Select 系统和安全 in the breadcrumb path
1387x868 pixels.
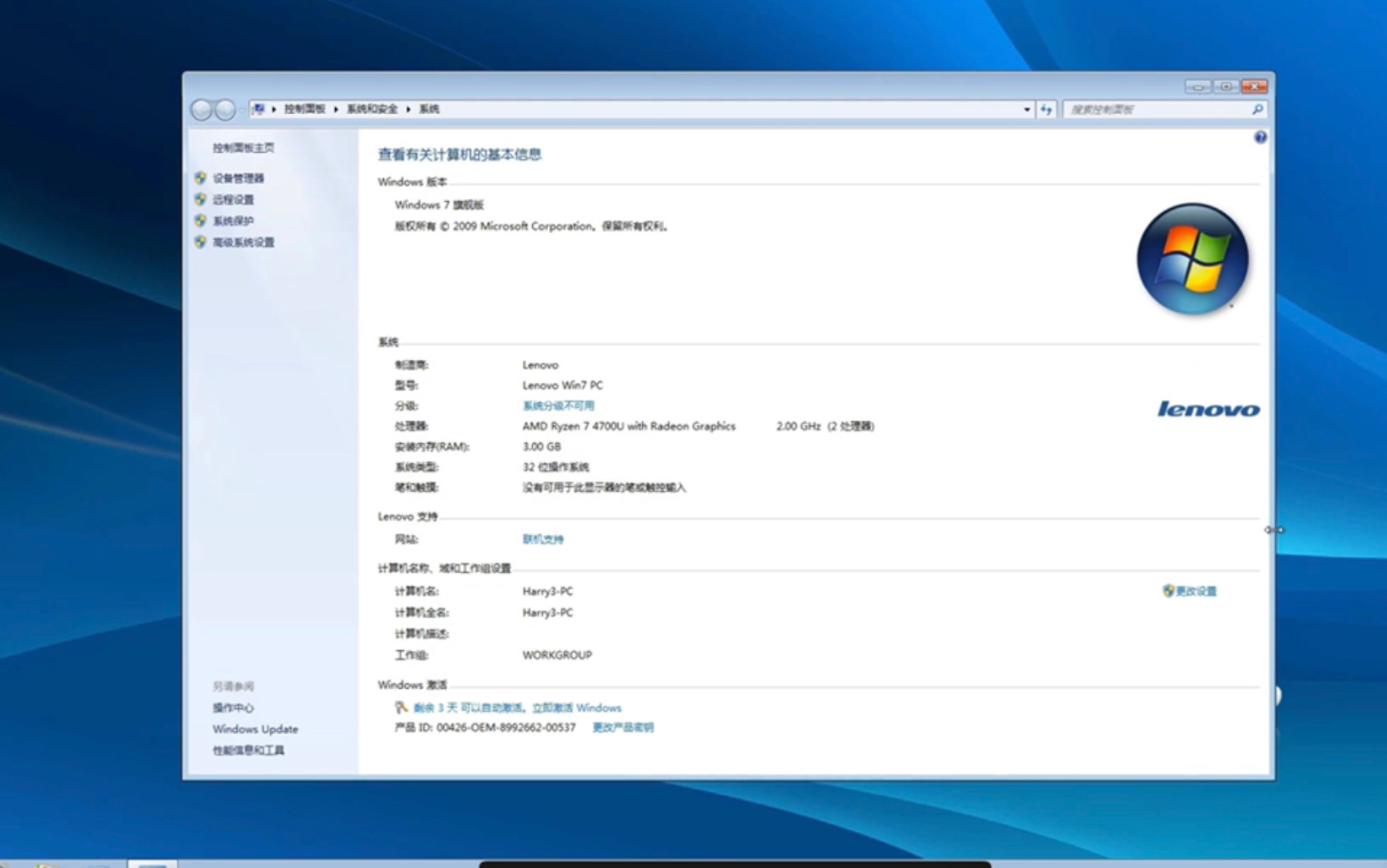click(373, 108)
